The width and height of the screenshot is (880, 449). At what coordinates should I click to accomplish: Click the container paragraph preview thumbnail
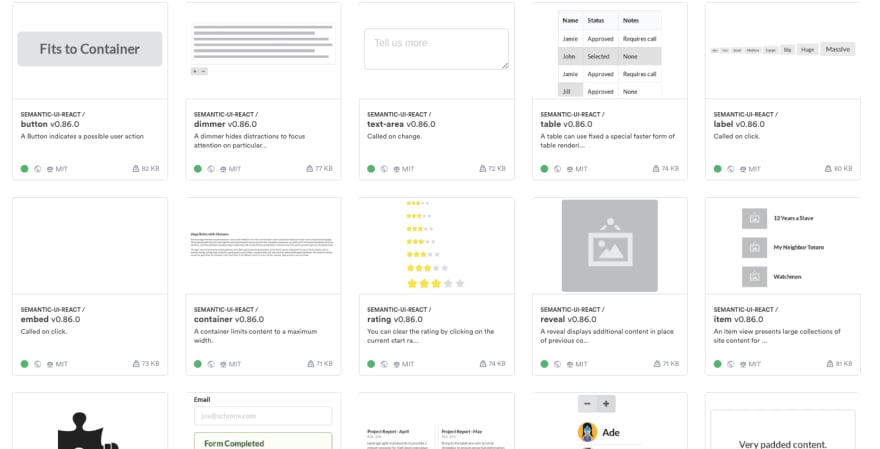(x=263, y=245)
